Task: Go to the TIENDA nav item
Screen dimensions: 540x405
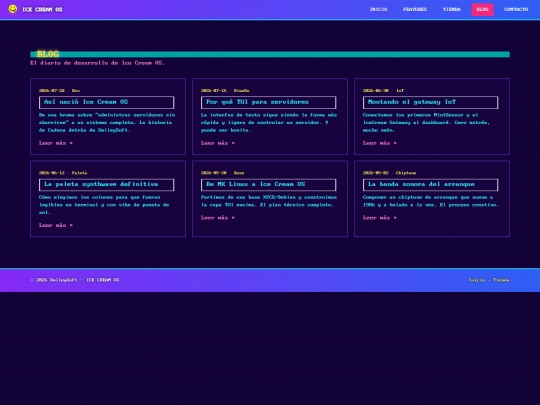Action: pos(451,9)
